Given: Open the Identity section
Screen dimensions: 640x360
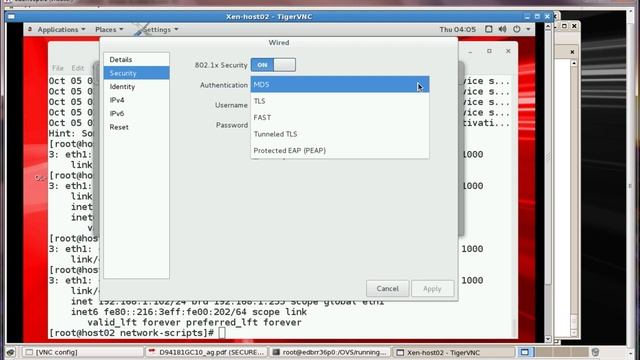Looking at the screenshot, I should tap(136, 87).
